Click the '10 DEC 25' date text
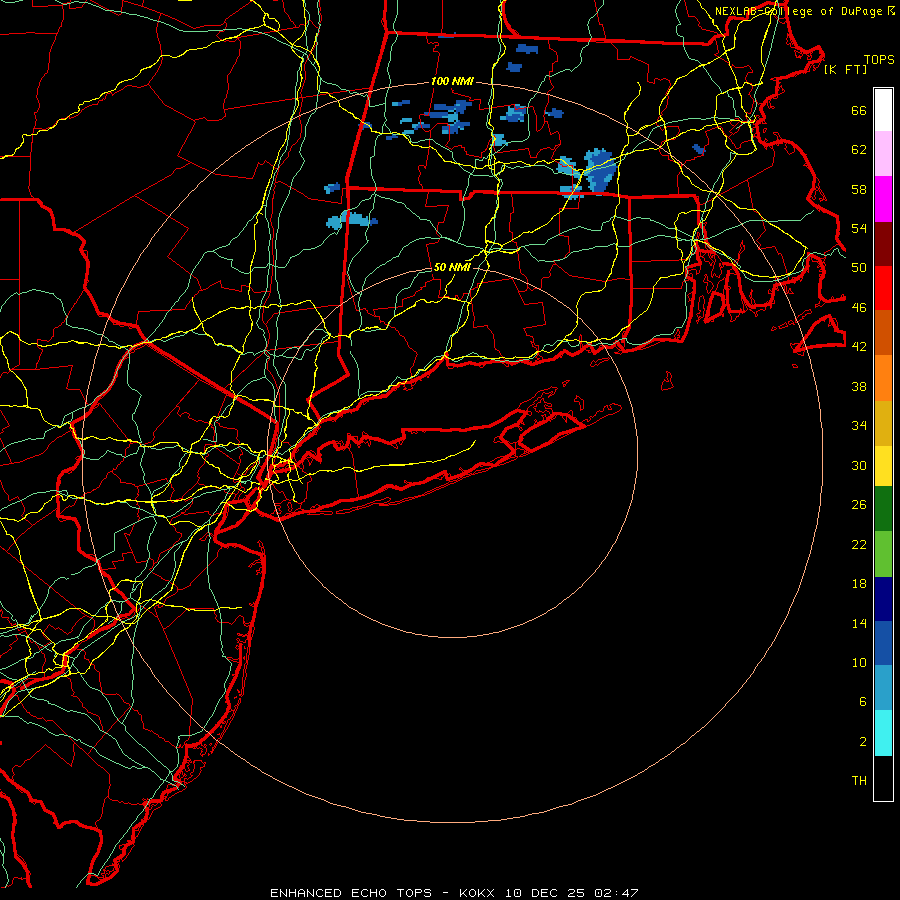The height and width of the screenshot is (900, 900). [545, 893]
